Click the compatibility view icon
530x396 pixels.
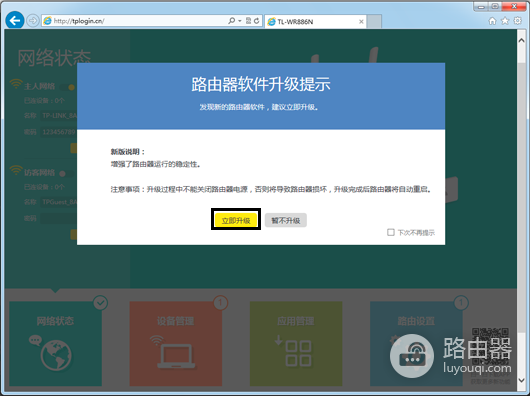[248, 21]
